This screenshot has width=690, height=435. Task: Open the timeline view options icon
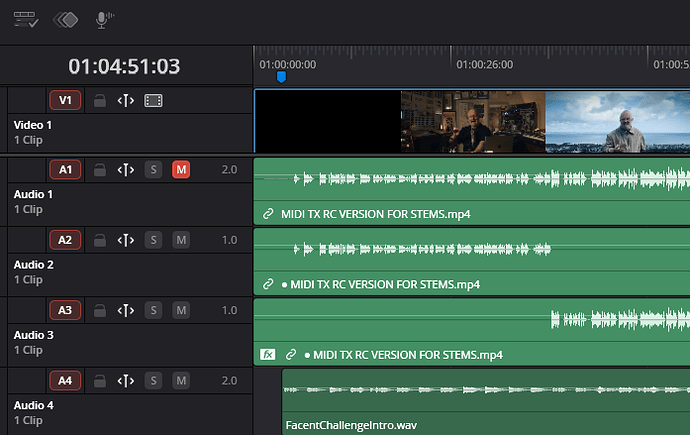(x=25, y=19)
